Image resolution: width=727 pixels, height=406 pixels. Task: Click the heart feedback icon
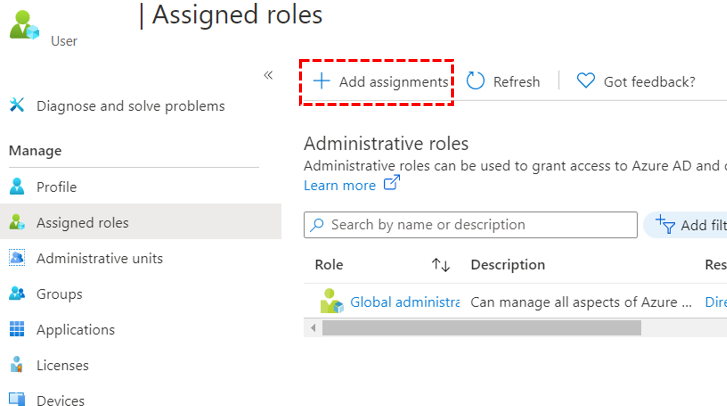click(x=586, y=81)
